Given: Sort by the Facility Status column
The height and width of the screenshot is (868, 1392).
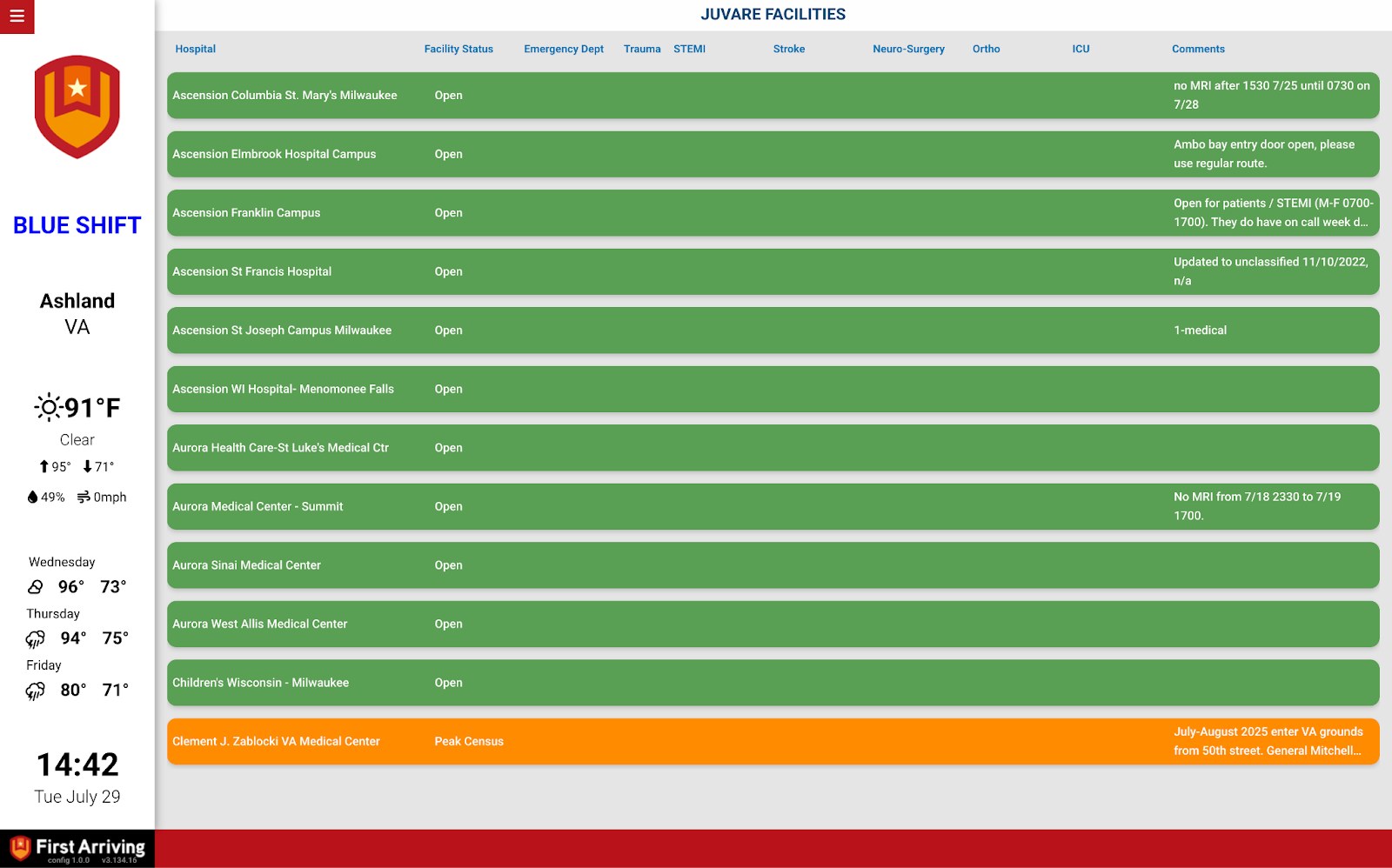Looking at the screenshot, I should pyautogui.click(x=458, y=50).
